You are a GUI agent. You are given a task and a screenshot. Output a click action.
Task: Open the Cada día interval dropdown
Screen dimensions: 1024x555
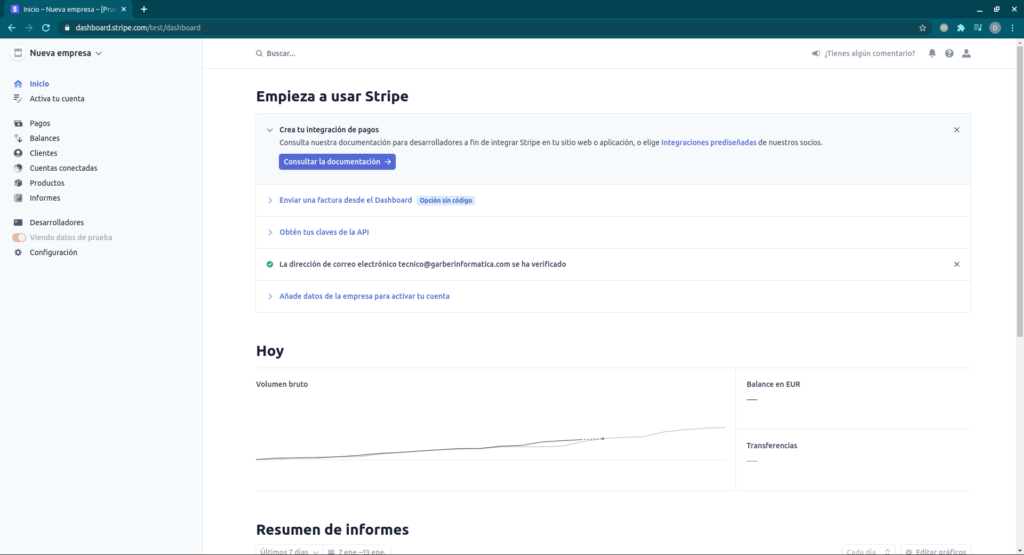[x=868, y=551]
